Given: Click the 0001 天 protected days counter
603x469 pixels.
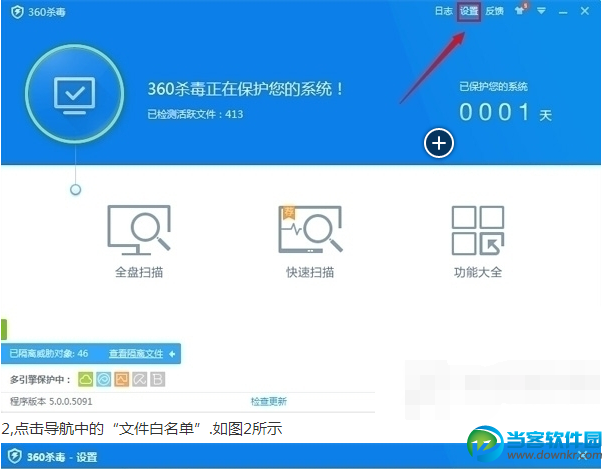Looking at the screenshot, I should (505, 112).
